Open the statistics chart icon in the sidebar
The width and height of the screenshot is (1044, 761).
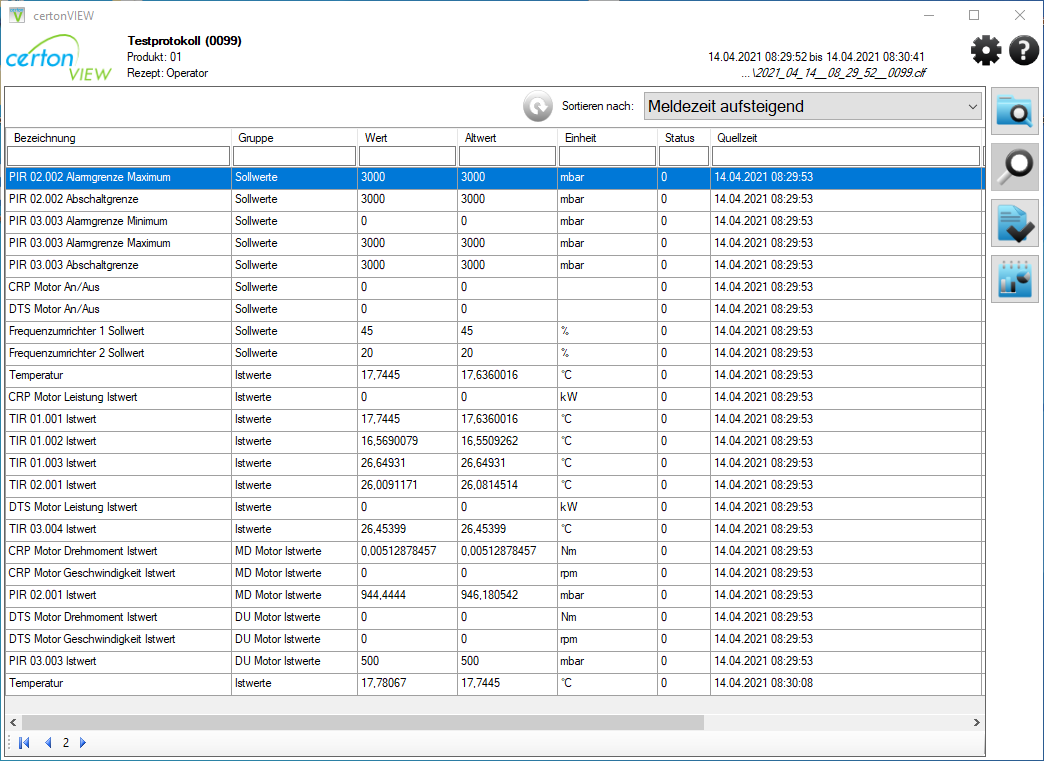point(1014,278)
